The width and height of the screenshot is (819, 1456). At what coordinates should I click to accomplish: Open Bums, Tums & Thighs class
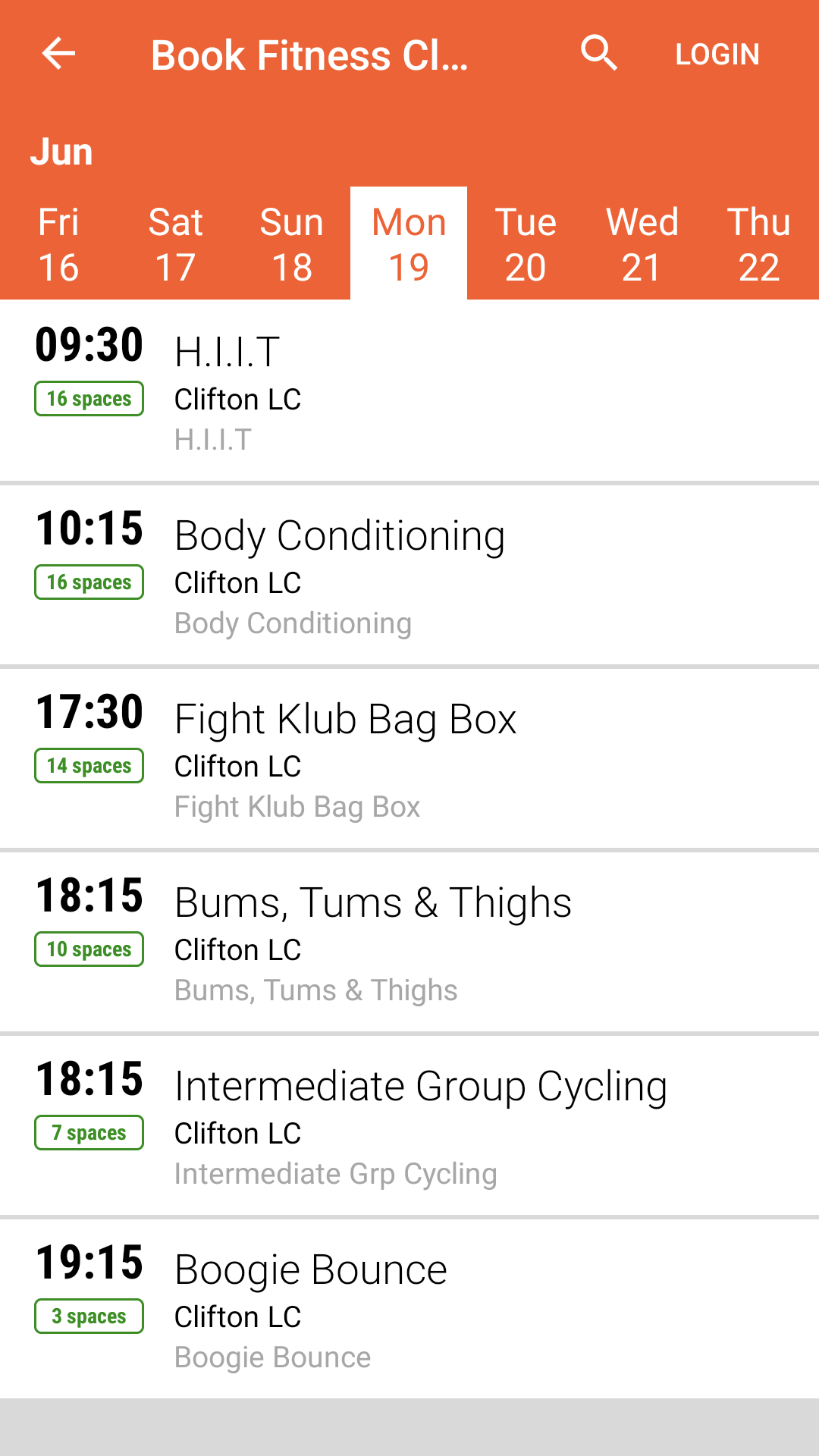tap(409, 942)
